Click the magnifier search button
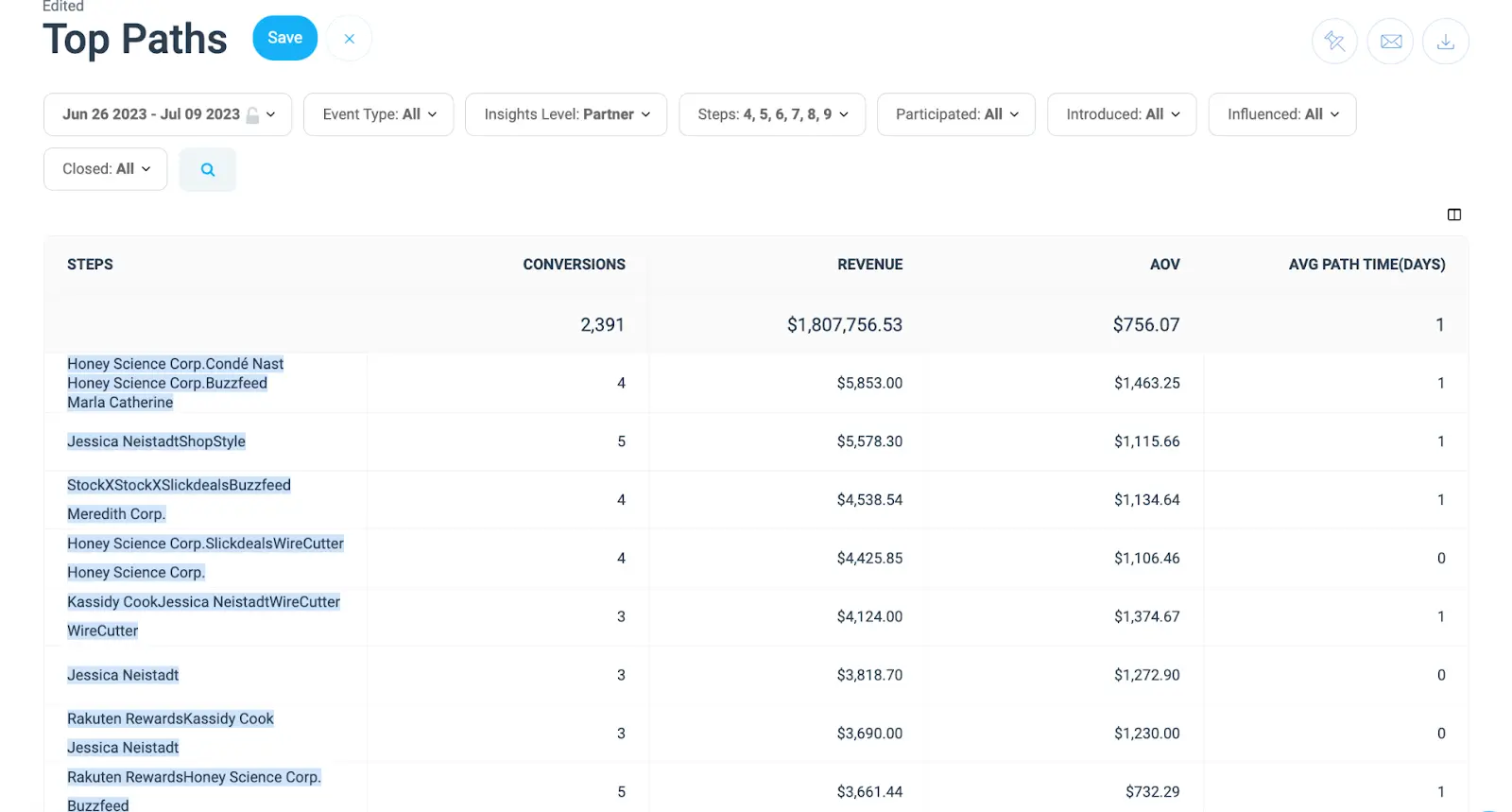The image size is (1512, 812). 208,169
